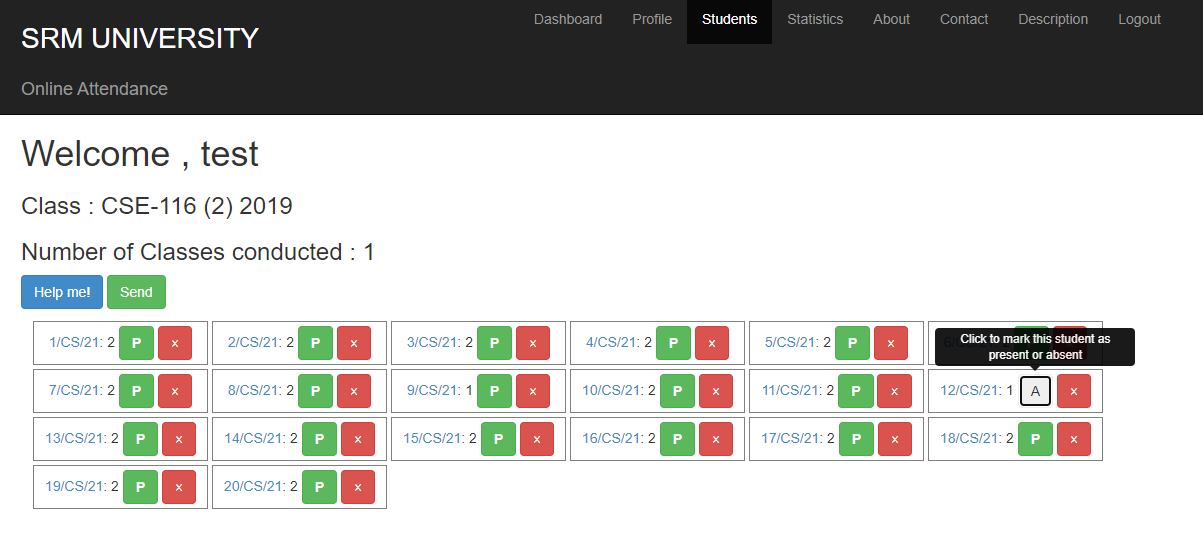Click red x icon for student 2/CS/21
This screenshot has height=557, width=1203.
point(354,343)
